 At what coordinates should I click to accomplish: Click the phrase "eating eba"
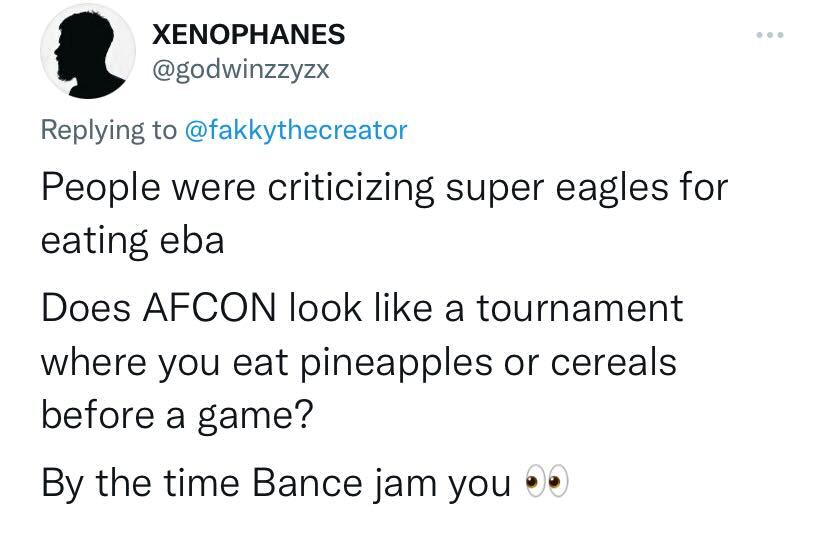pos(132,241)
